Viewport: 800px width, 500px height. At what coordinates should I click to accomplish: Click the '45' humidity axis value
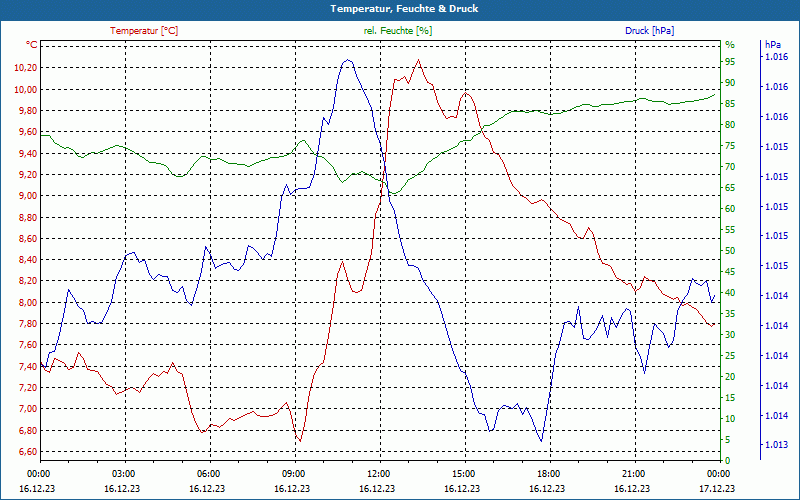(x=730, y=271)
